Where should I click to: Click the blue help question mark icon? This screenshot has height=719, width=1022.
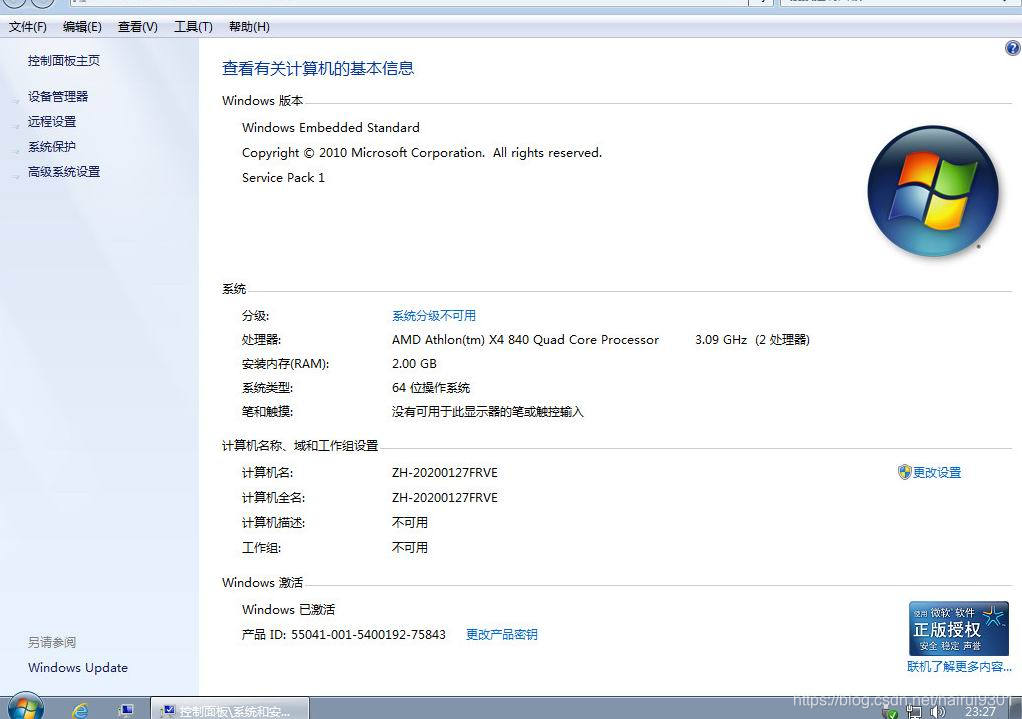(1013, 48)
